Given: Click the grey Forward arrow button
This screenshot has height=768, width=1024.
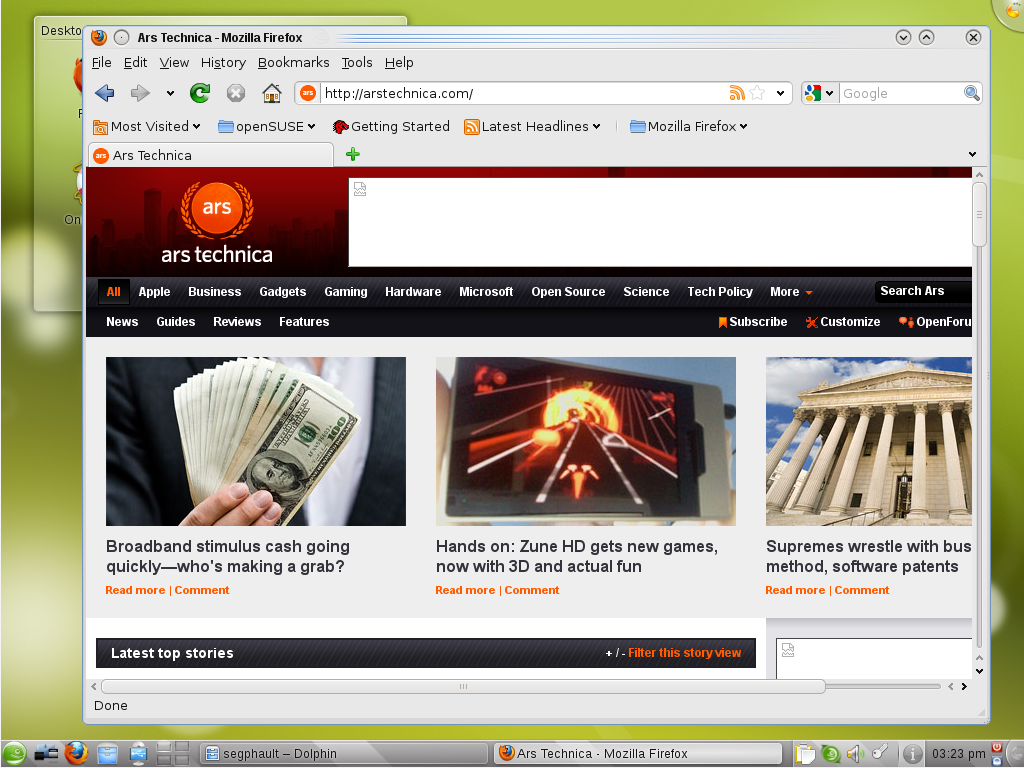Looking at the screenshot, I should pyautogui.click(x=140, y=93).
